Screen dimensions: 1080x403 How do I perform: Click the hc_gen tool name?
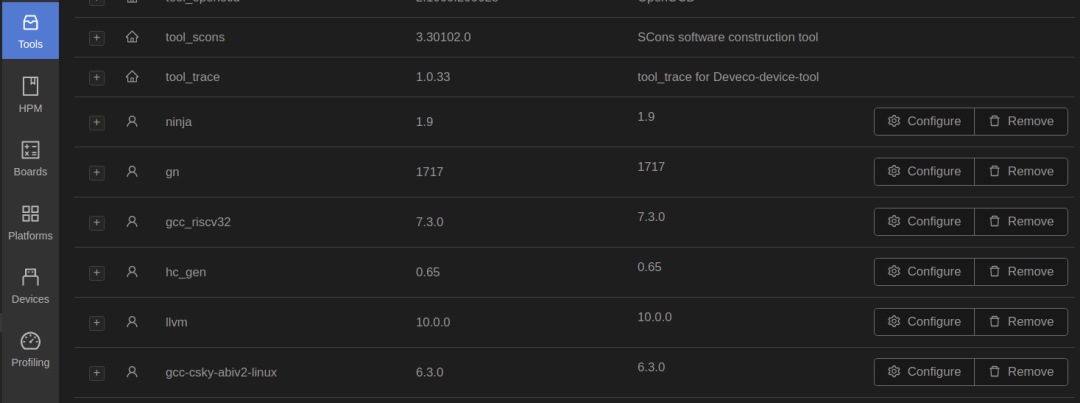186,272
